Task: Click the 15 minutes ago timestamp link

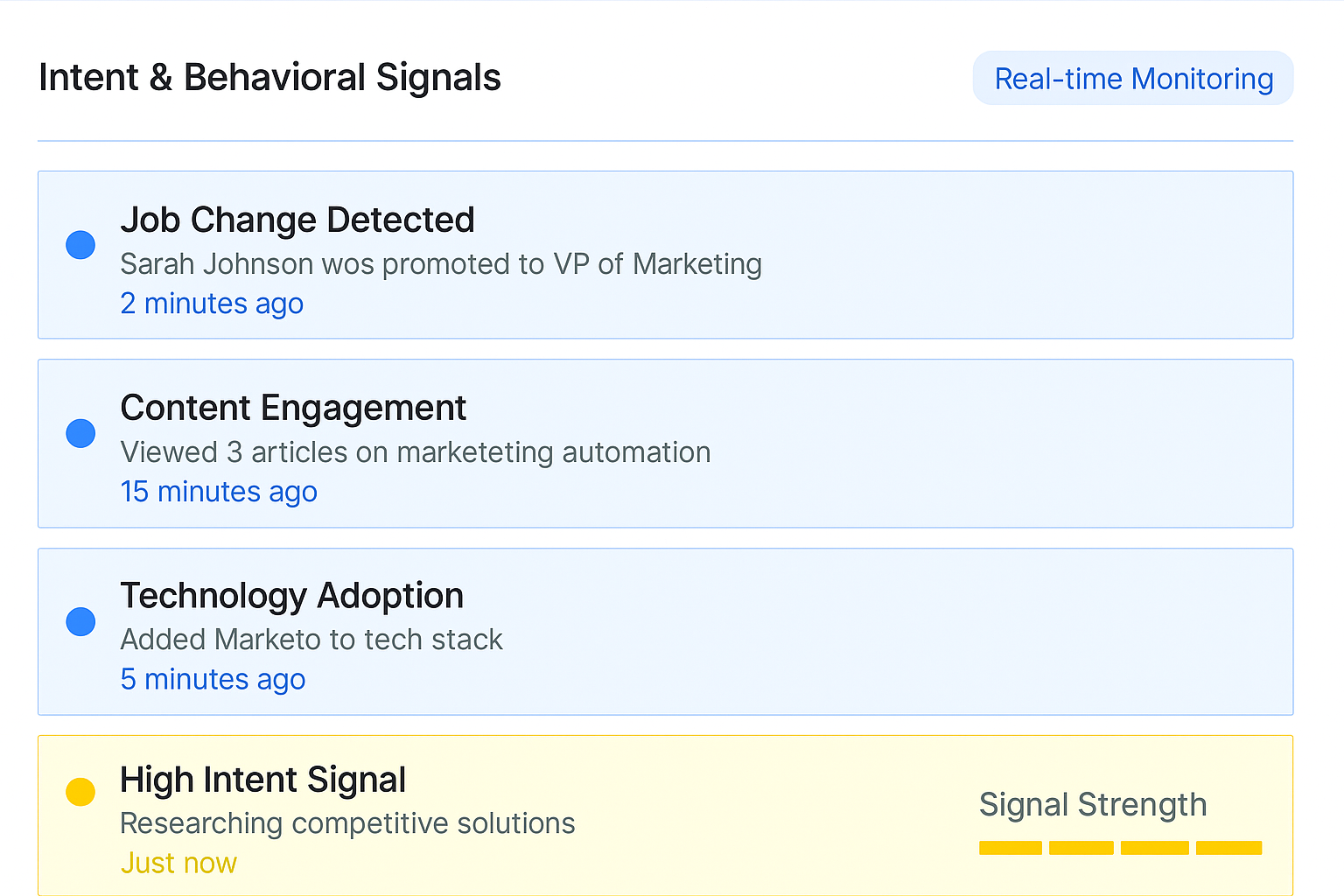Action: coord(219,492)
